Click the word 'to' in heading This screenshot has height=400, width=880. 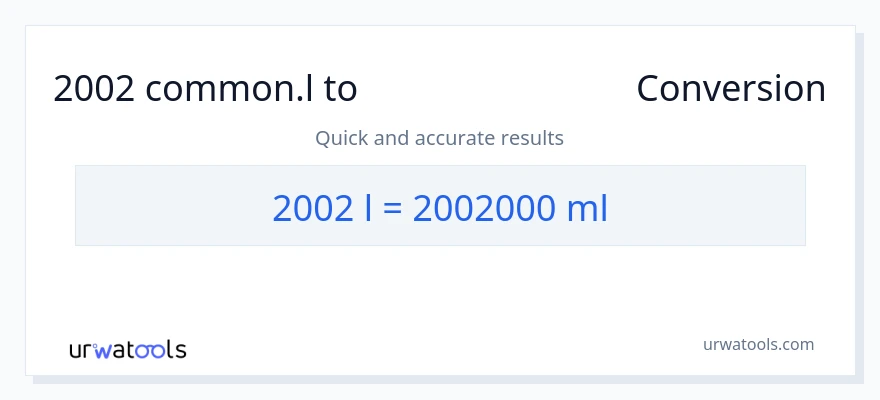coord(341,89)
